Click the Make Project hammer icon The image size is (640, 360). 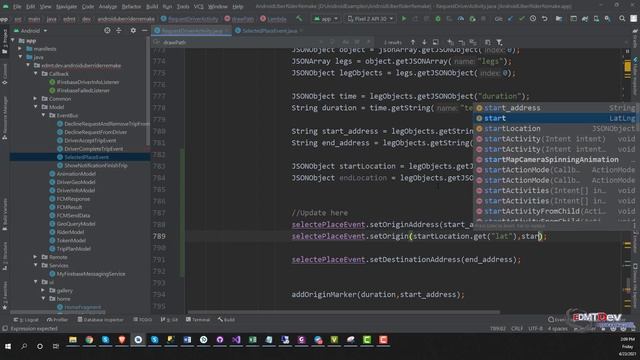click(x=300, y=19)
